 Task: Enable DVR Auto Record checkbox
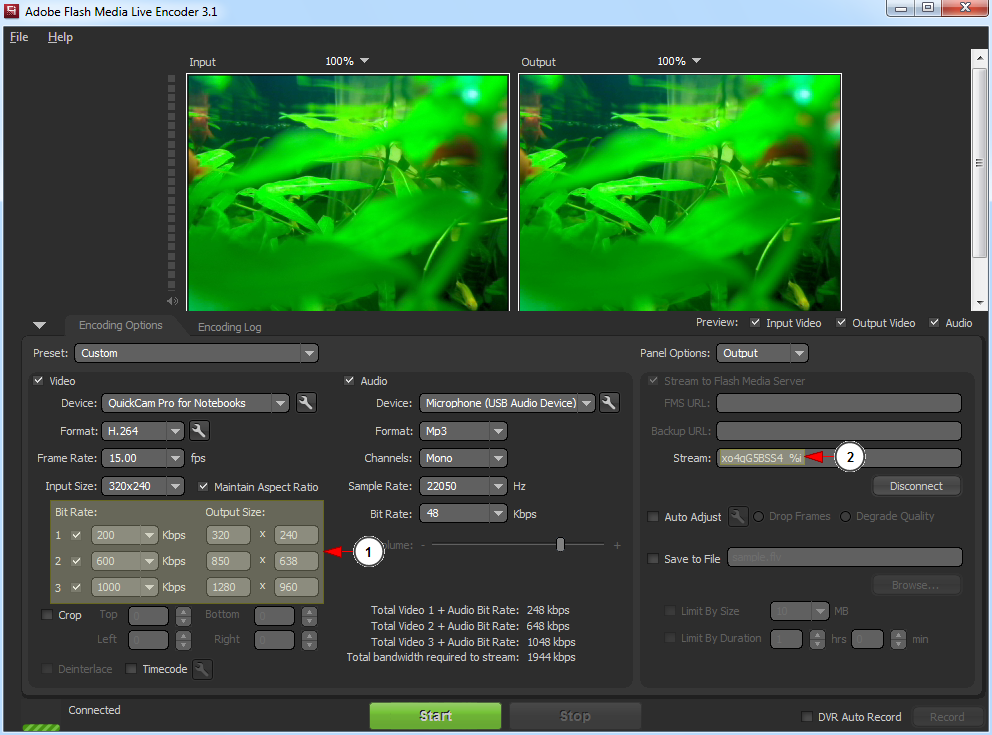[807, 717]
